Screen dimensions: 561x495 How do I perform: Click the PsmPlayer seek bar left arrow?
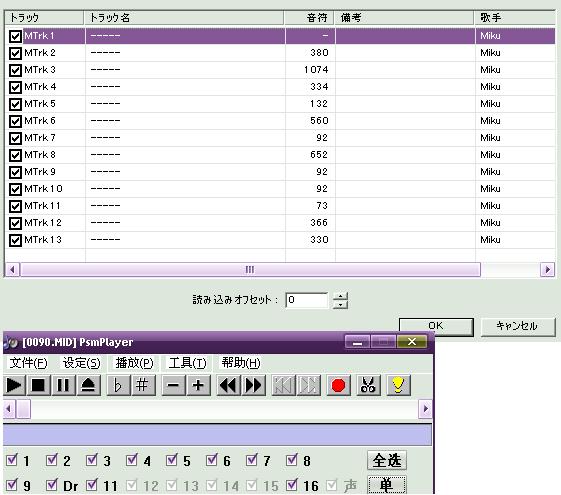[x=9, y=409]
